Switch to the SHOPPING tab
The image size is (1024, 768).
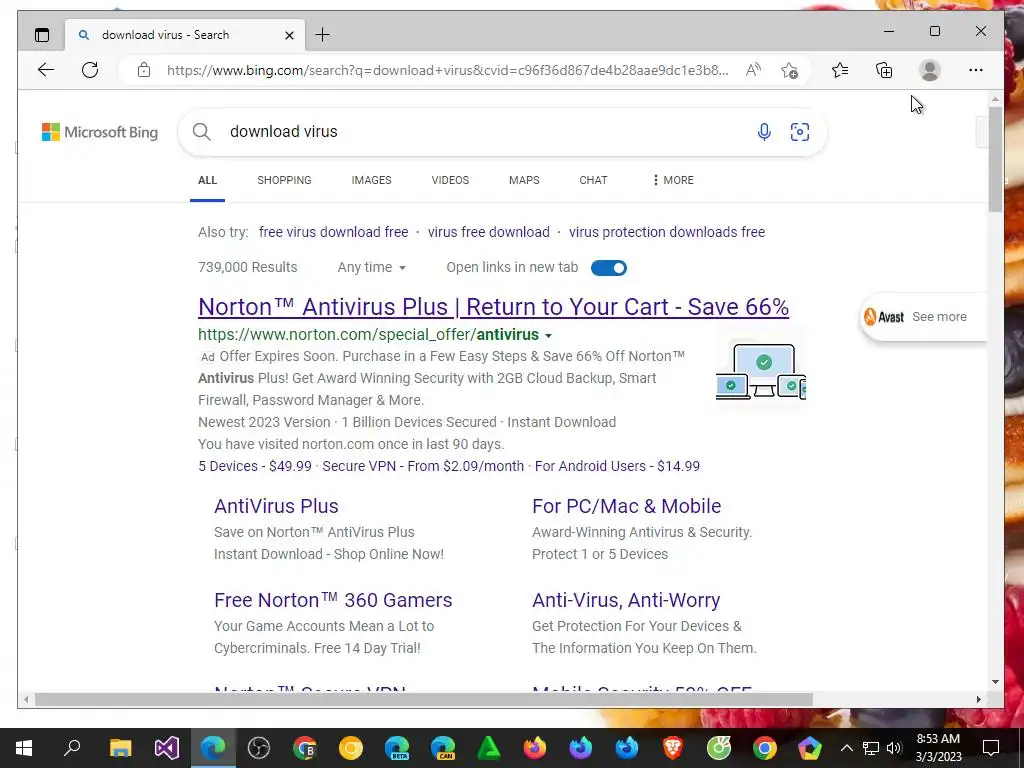(284, 180)
